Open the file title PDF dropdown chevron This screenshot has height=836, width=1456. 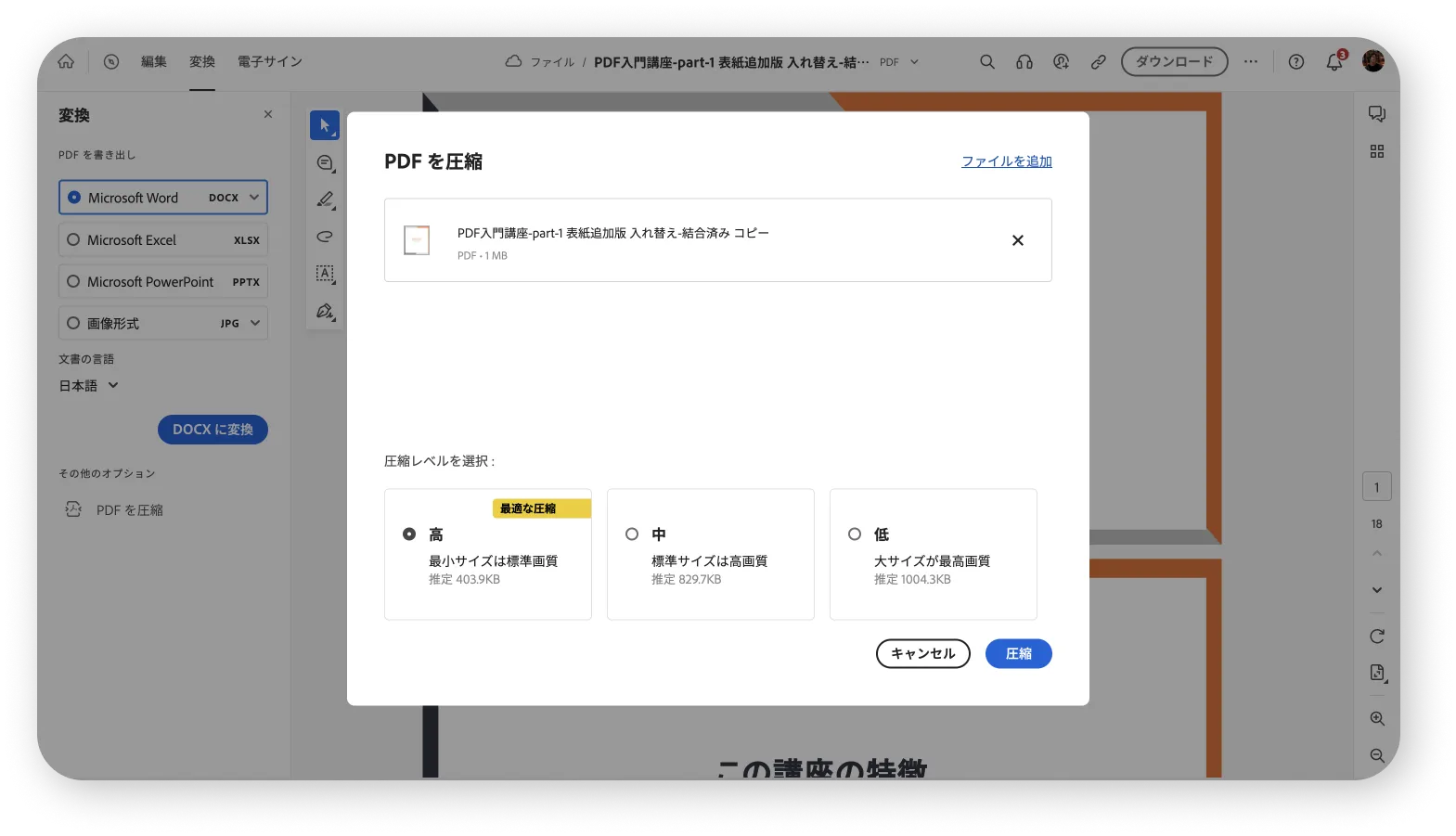[x=914, y=62]
